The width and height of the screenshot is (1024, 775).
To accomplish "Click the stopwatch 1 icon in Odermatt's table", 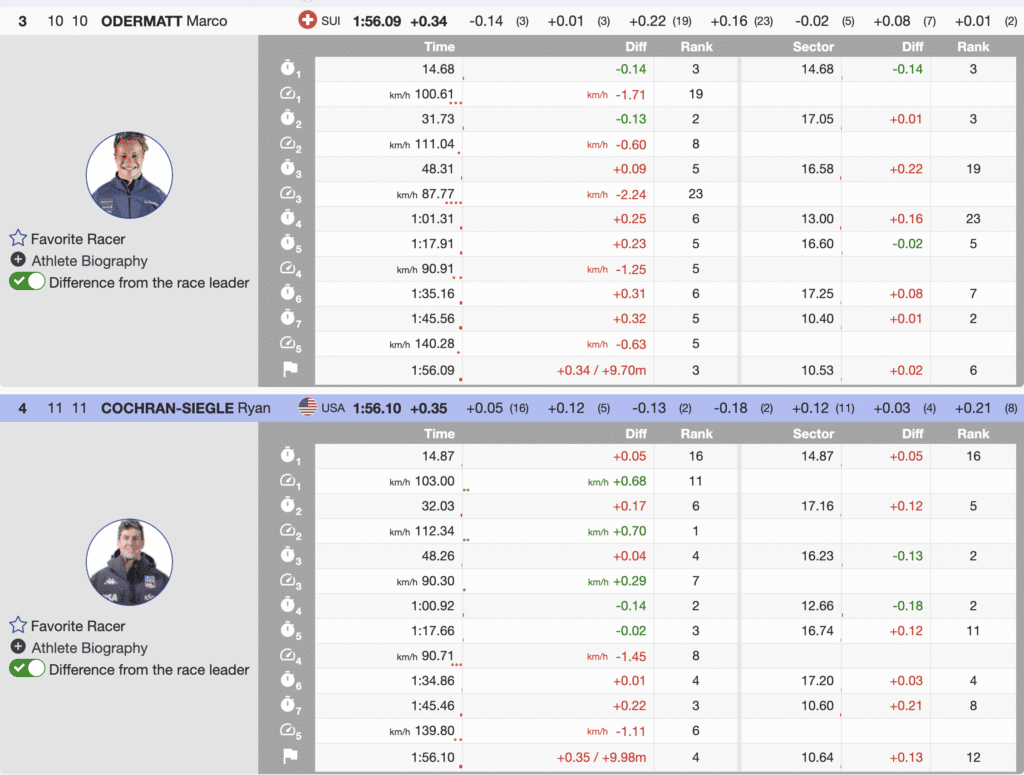I will click(288, 69).
